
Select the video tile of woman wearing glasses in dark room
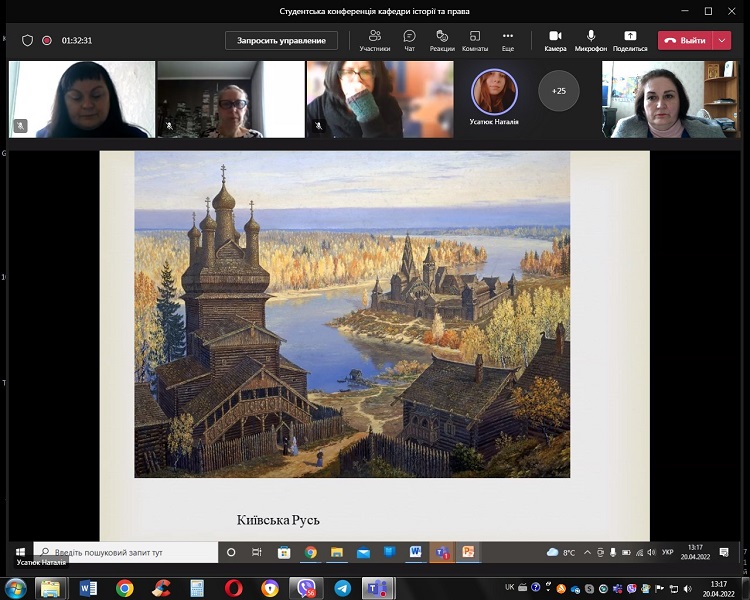231,99
